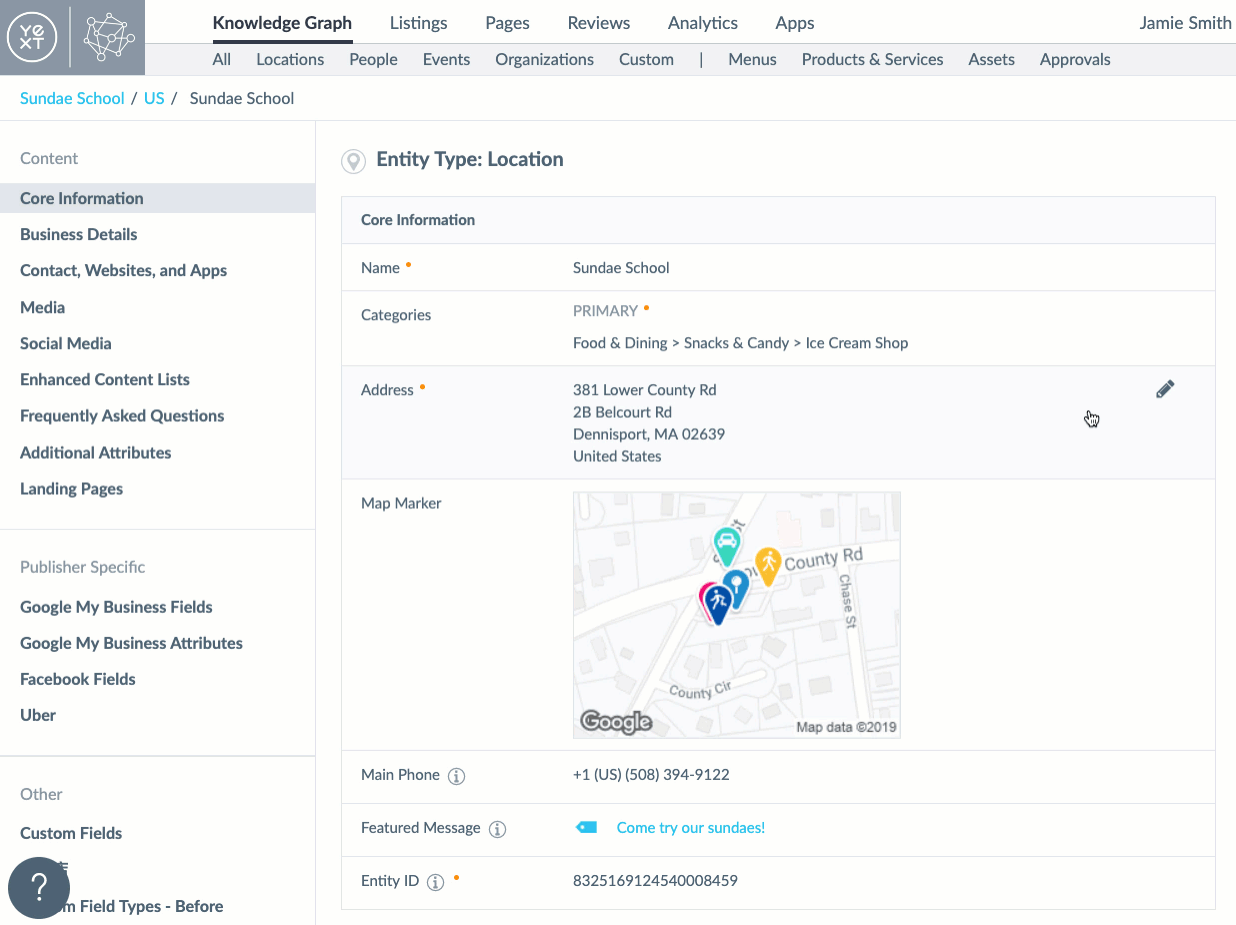Open Google My Business Attributes
This screenshot has width=1236, height=925.
[x=132, y=643]
